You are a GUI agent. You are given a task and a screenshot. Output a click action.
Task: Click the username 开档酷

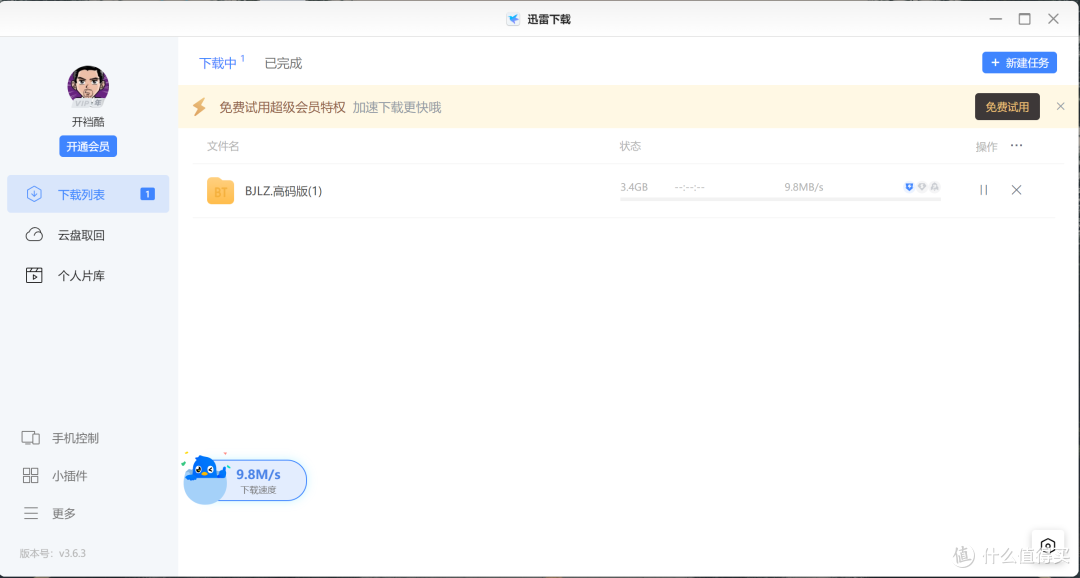(88, 122)
